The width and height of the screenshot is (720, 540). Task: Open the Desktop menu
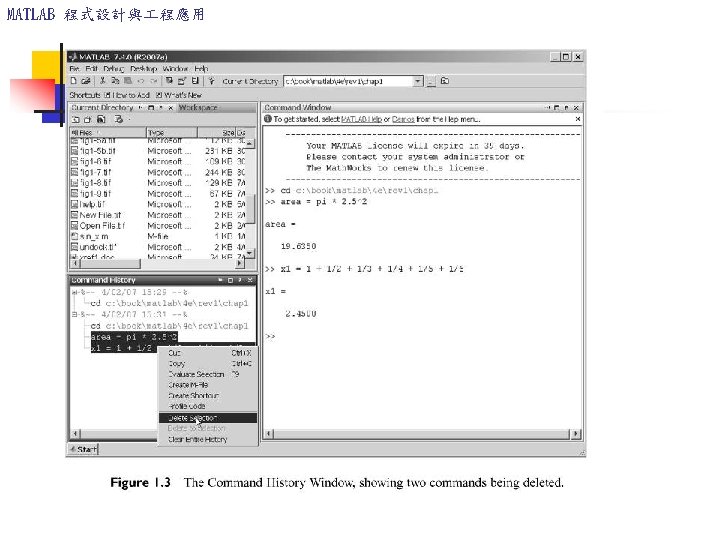144,68
